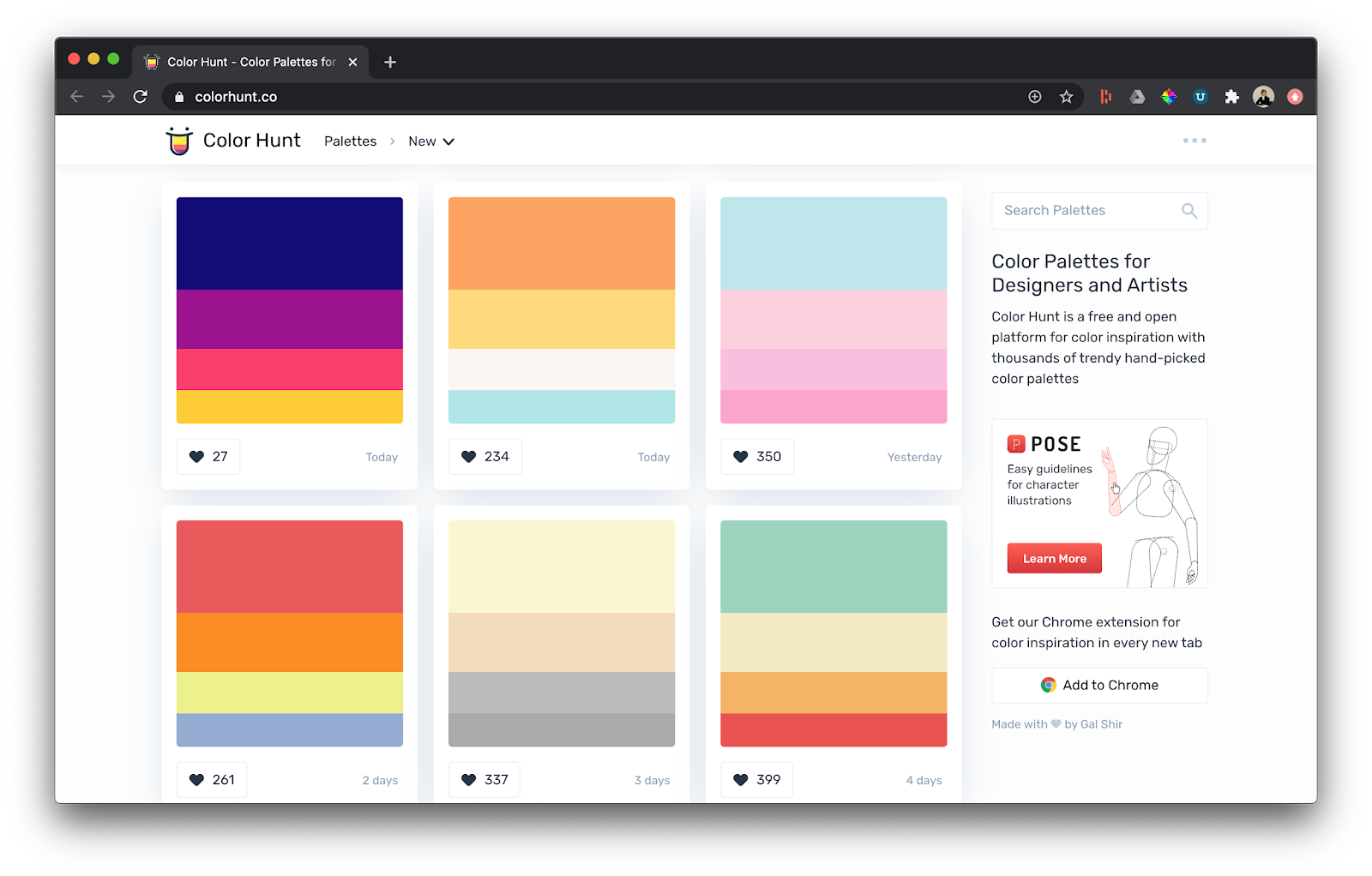Click the "Color Palettes for Designers and Artists" heading
Screen dimensions: 1372x876
[1090, 273]
